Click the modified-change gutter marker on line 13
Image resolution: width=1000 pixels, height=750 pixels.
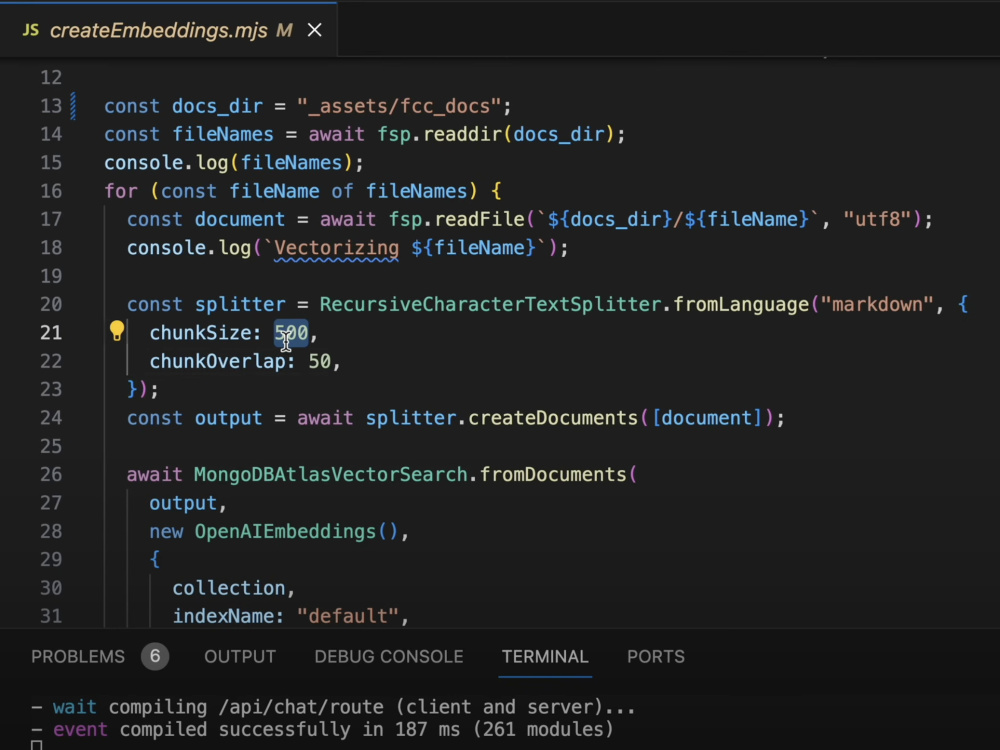click(73, 106)
